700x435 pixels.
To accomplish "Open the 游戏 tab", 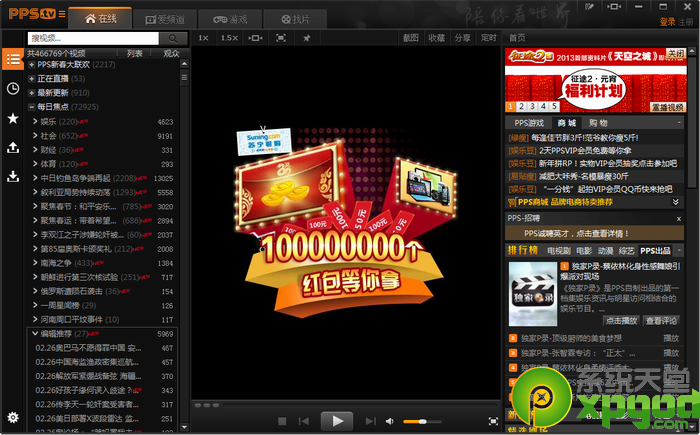I will [230, 19].
